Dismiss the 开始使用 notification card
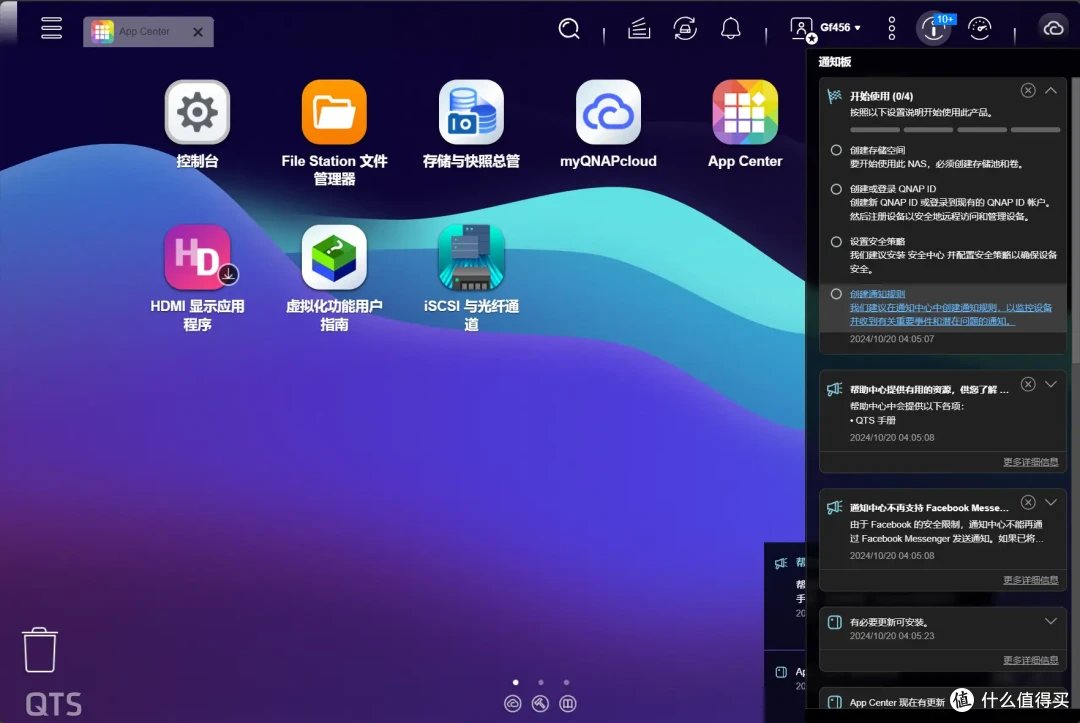 tap(1028, 90)
